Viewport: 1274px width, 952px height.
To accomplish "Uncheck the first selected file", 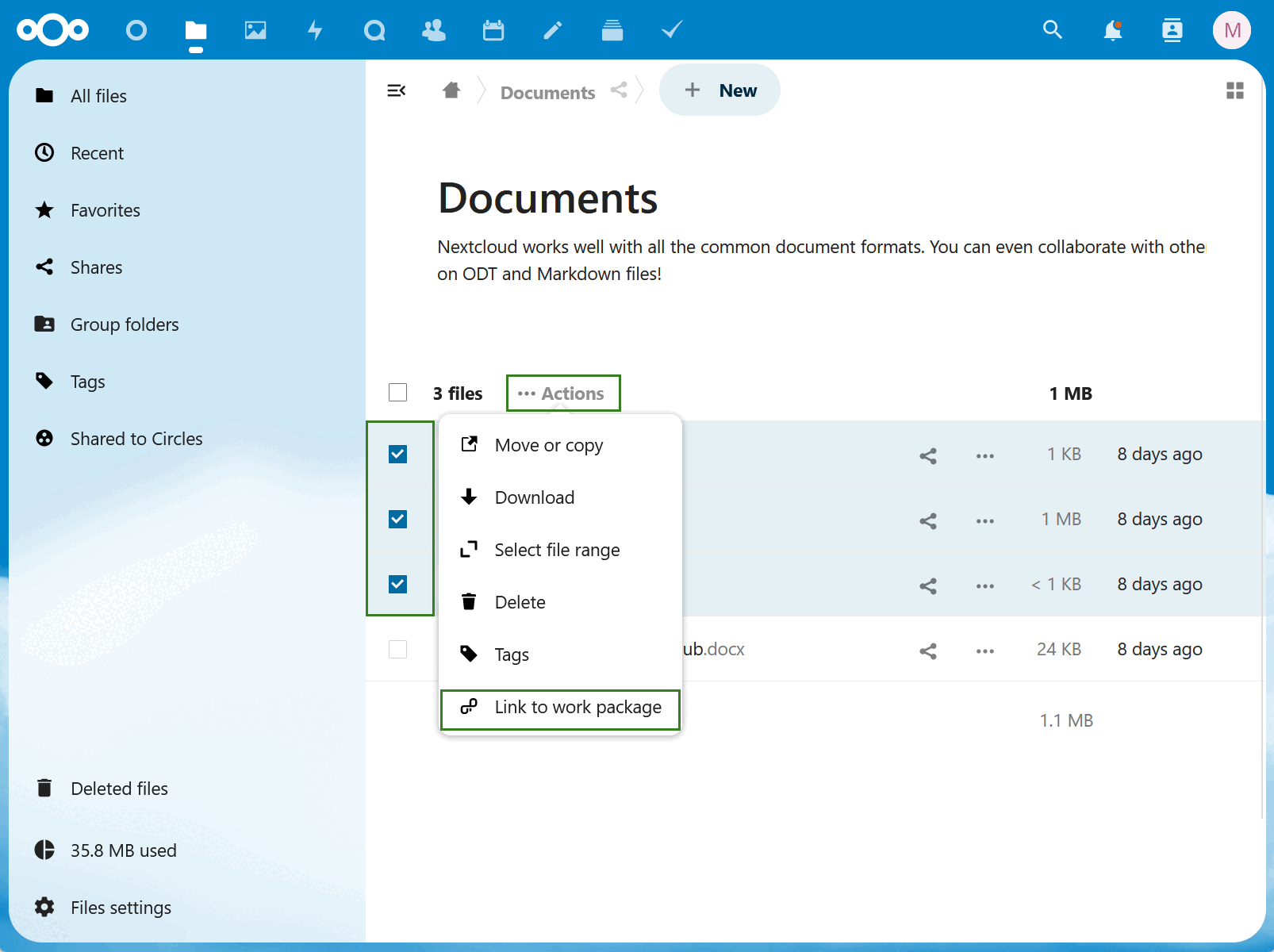I will (x=397, y=454).
